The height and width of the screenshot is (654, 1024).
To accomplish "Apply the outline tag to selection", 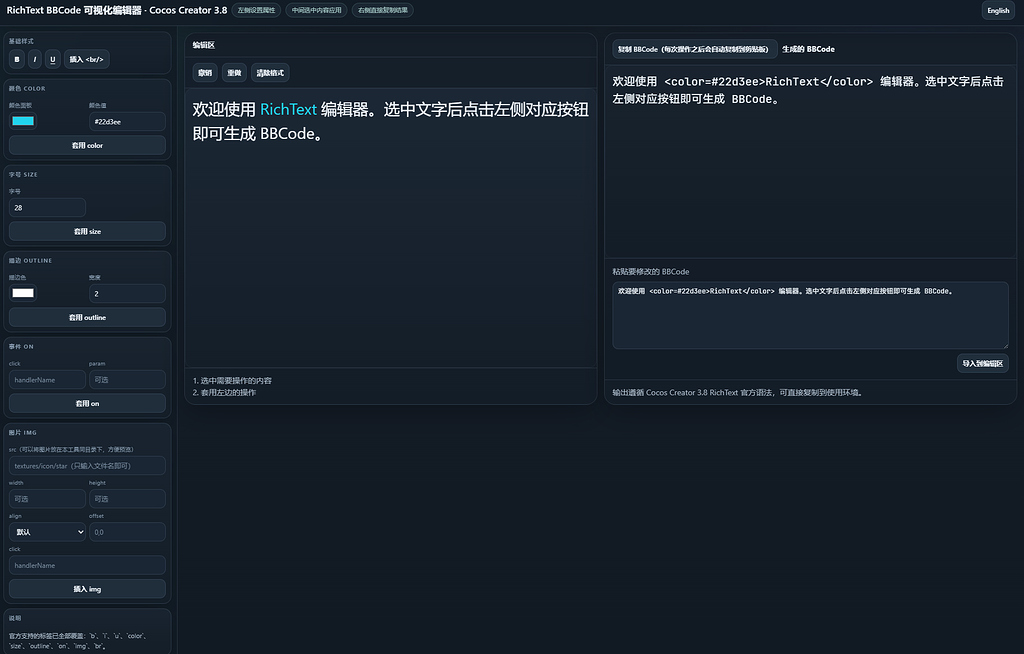I will [87, 318].
